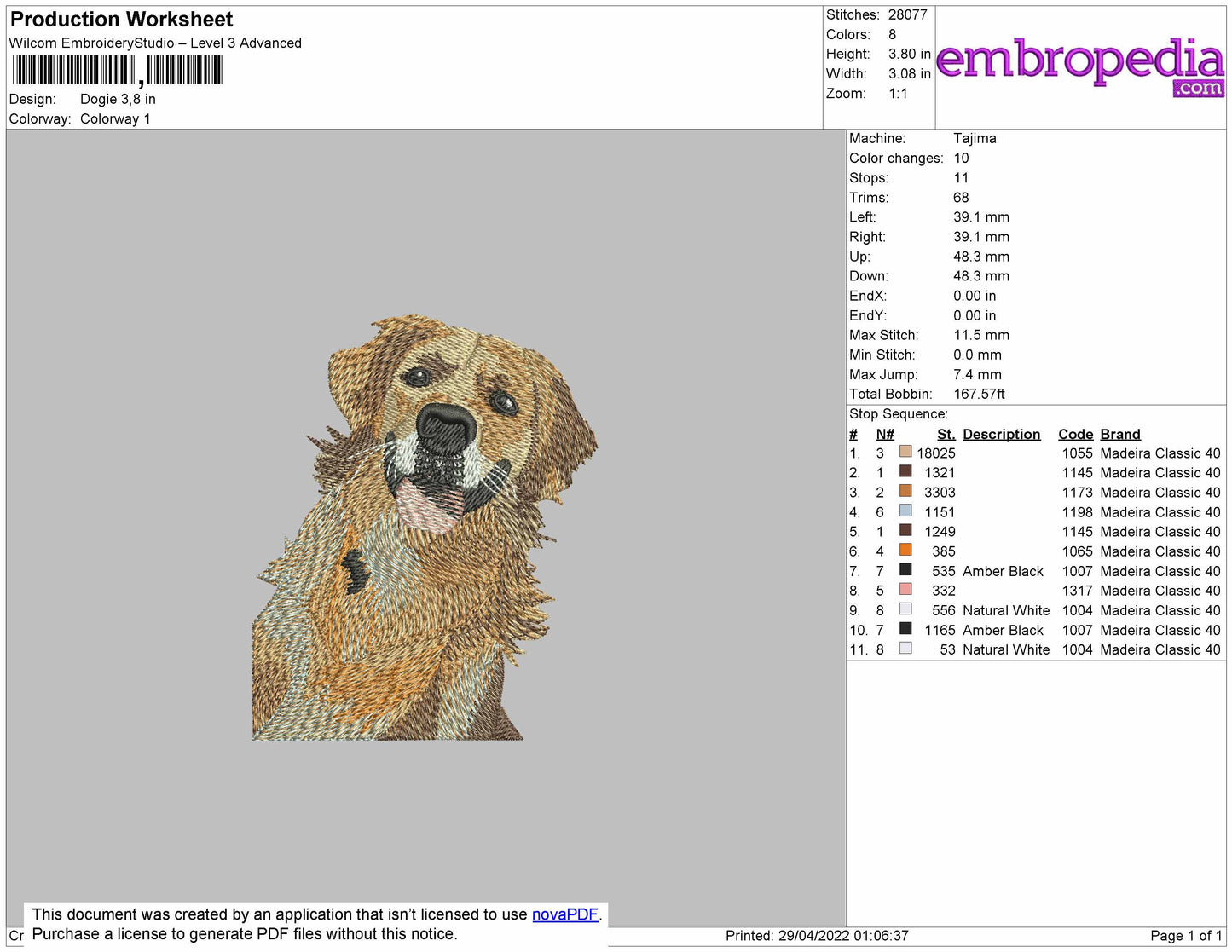Pick the light blue swatch for stop 4
The image size is (1232, 952).
point(905,511)
